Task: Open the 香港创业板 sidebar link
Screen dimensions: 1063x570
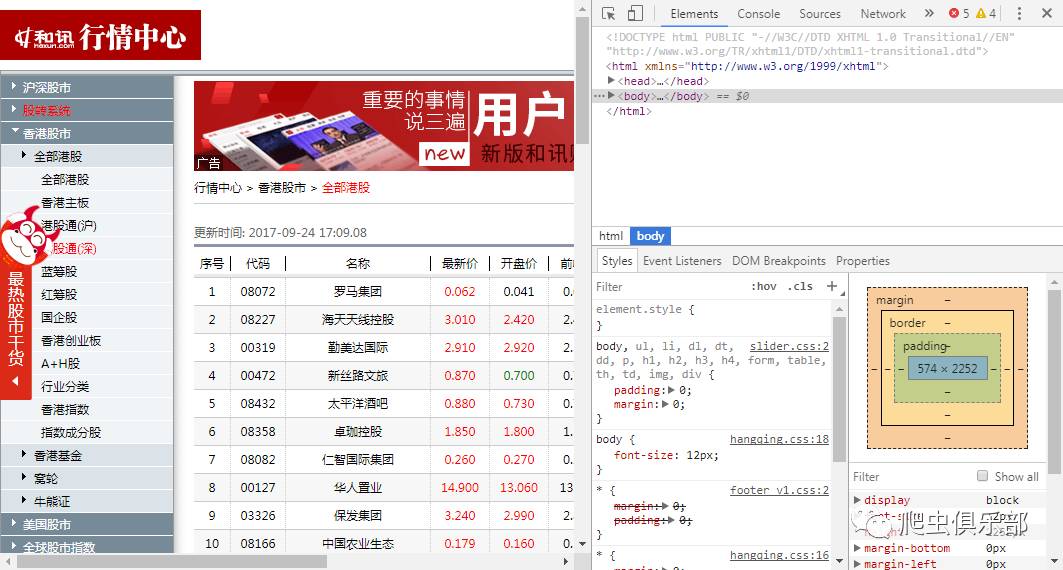Action: (71, 341)
